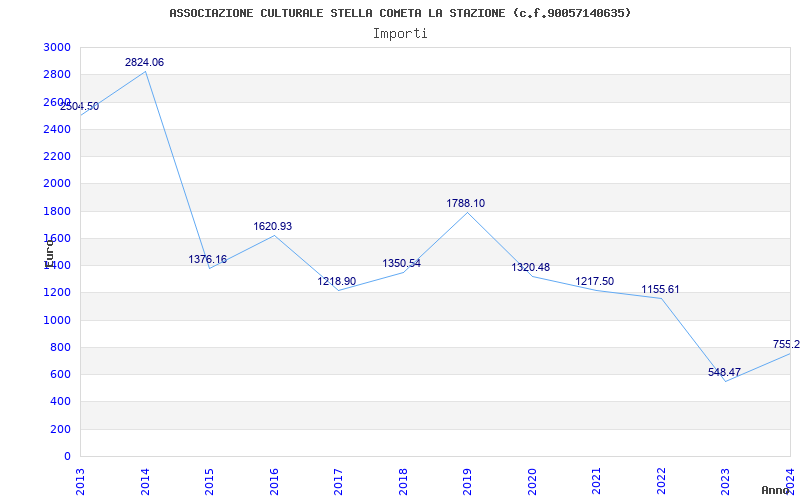This screenshot has height=500, width=800.
Task: Click the 2014 x-axis year label
Action: [145, 482]
